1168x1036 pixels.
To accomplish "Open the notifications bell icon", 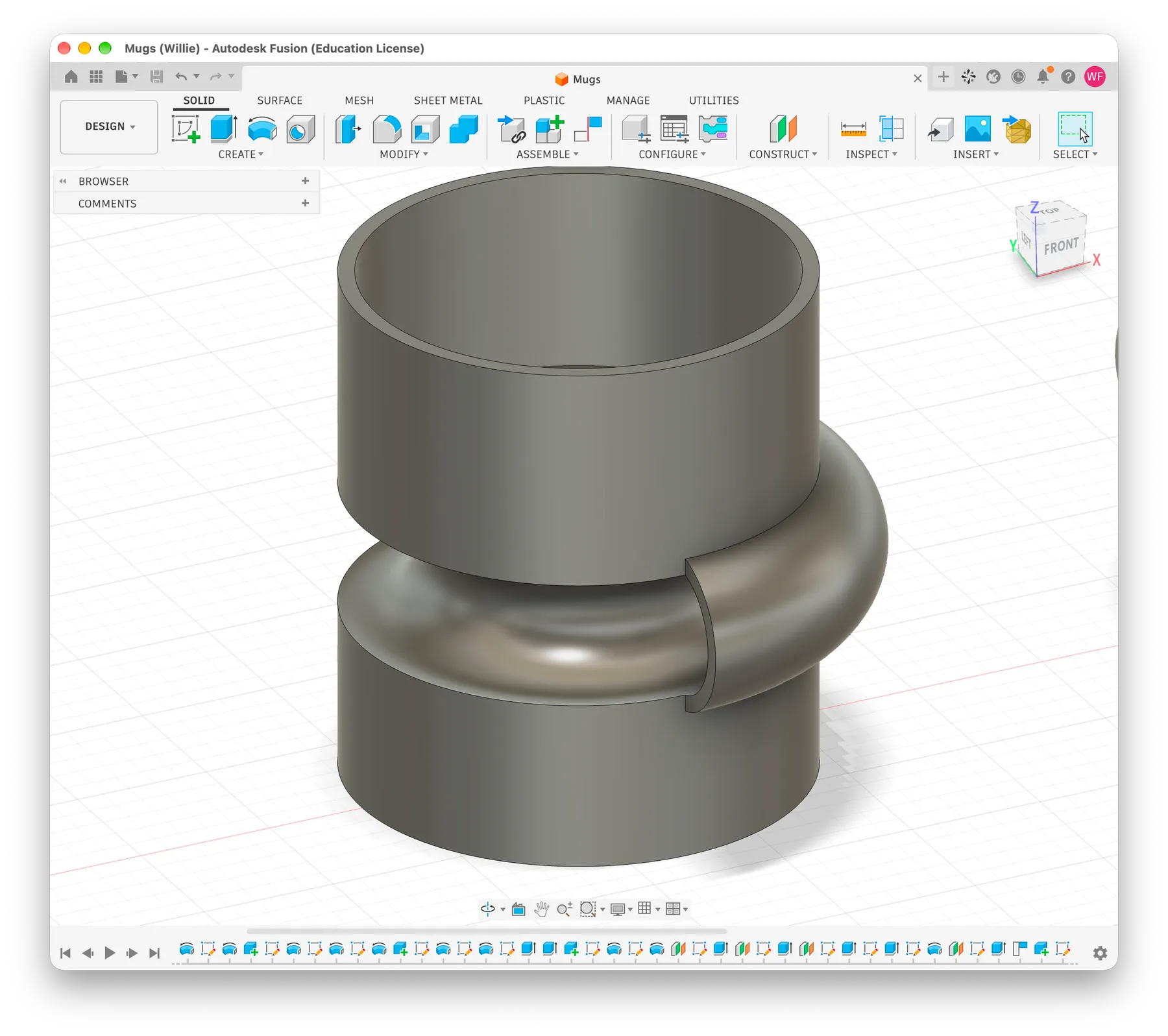I will [x=1043, y=77].
